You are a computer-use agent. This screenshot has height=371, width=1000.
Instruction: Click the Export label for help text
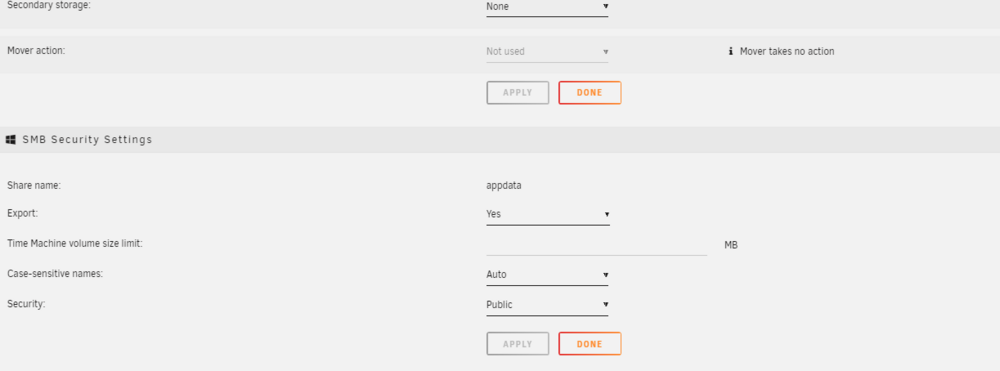point(23,214)
